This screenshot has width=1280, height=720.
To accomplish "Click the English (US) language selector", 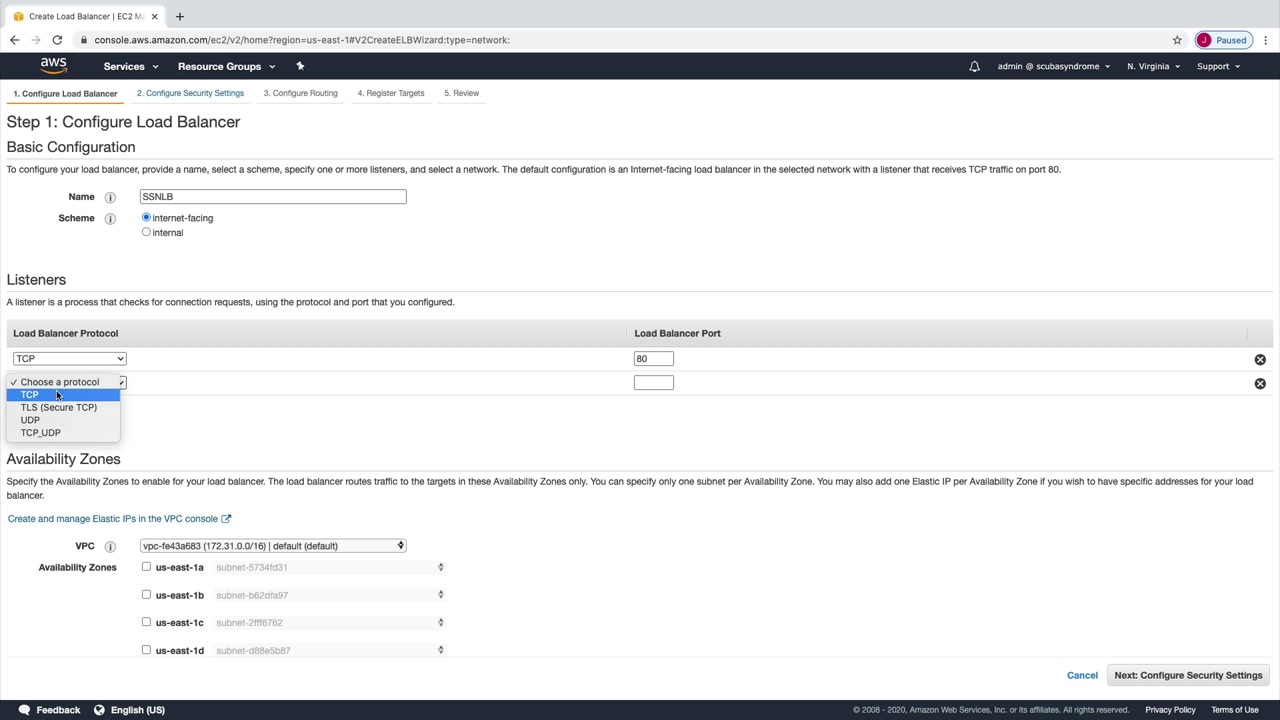I will (x=138, y=710).
